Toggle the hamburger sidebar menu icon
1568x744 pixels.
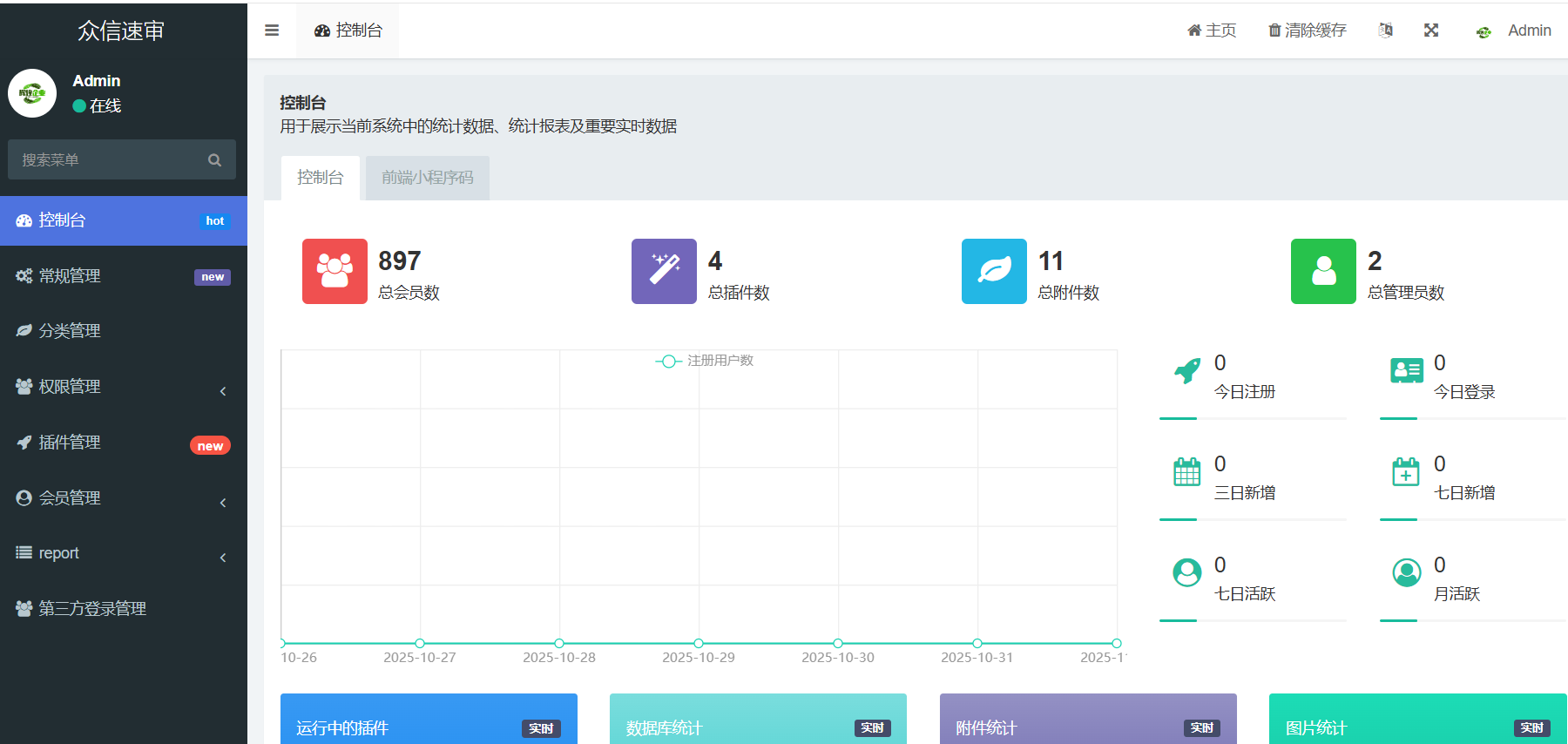(272, 30)
